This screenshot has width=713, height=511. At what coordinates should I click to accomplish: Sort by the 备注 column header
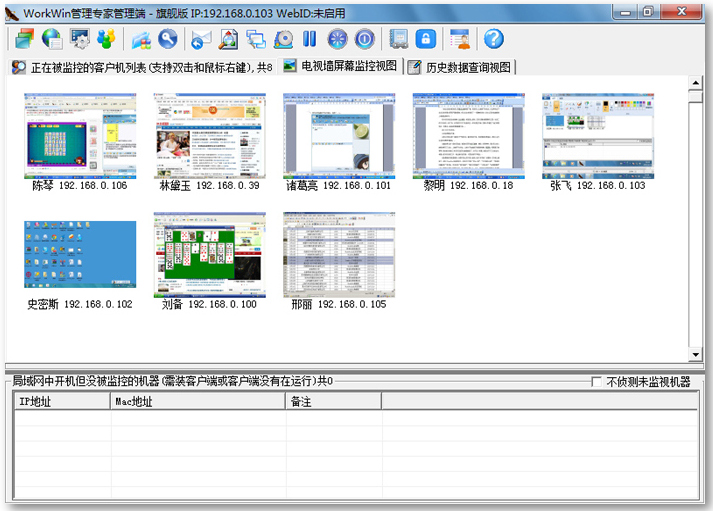(334, 401)
